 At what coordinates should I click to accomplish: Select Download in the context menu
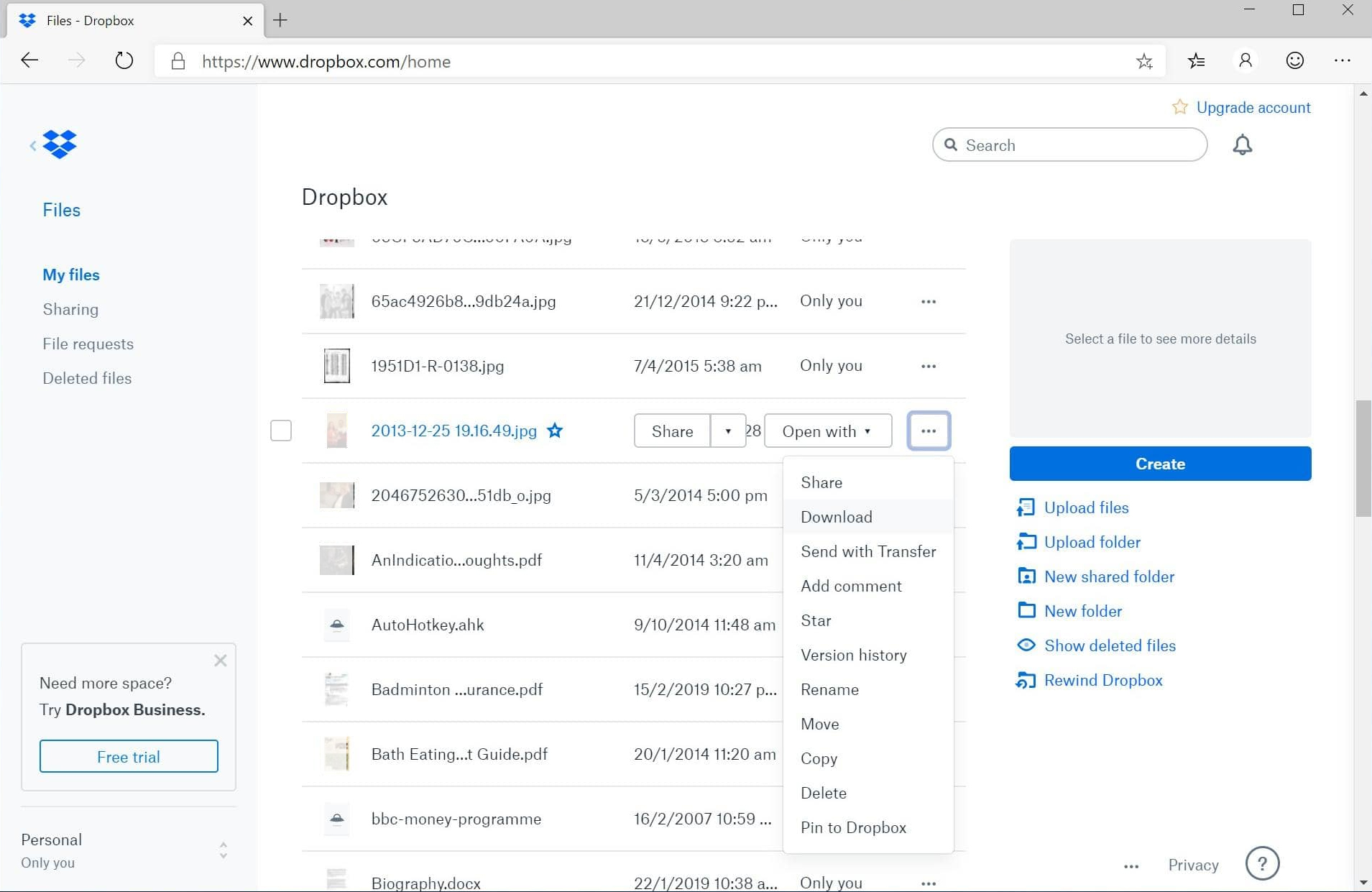(868, 517)
